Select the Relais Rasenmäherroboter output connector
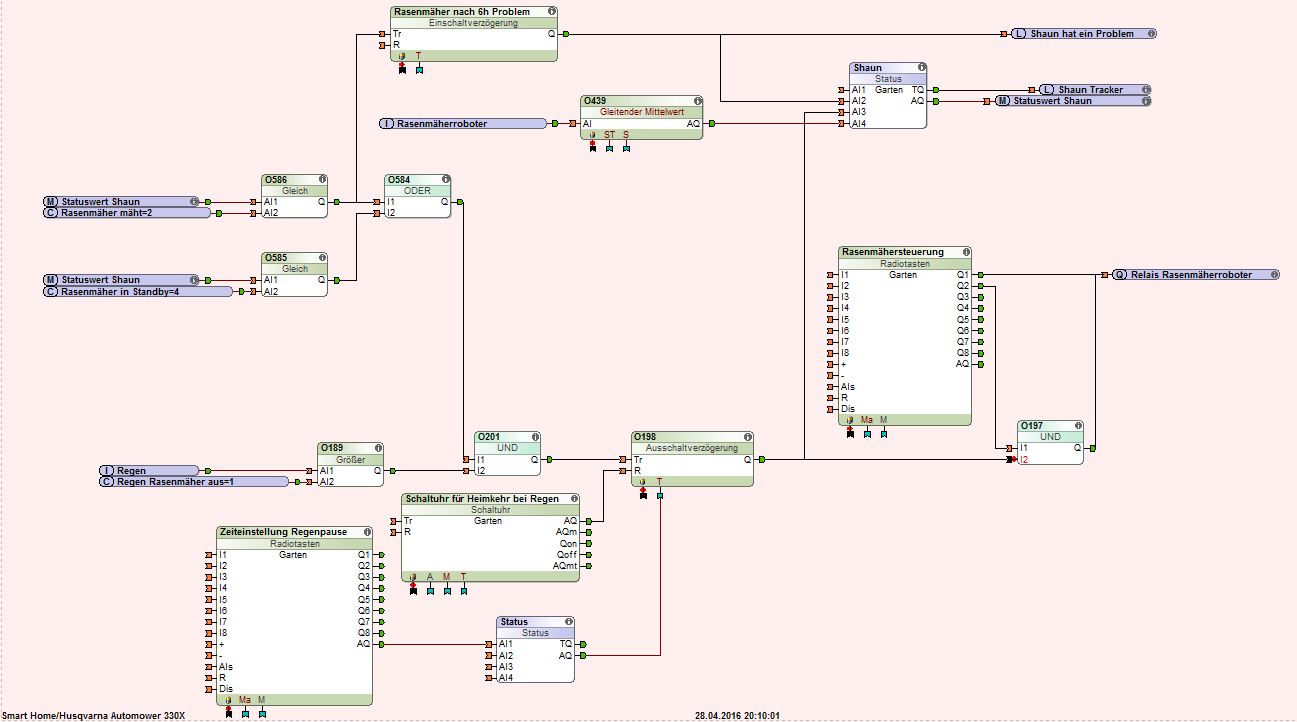Viewport: 1297px width, 722px height. 1195,275
